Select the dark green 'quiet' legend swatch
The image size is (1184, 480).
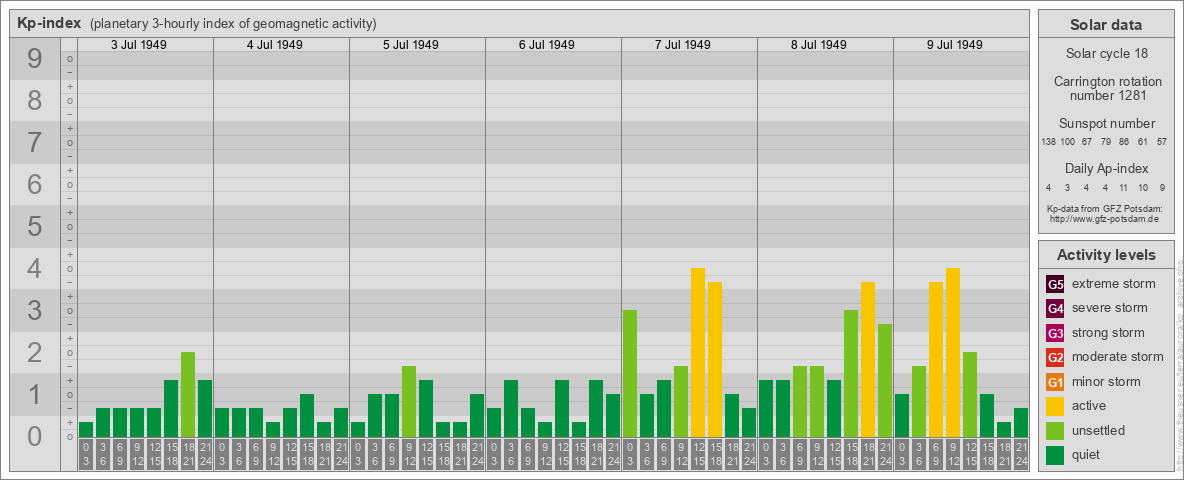click(1055, 454)
